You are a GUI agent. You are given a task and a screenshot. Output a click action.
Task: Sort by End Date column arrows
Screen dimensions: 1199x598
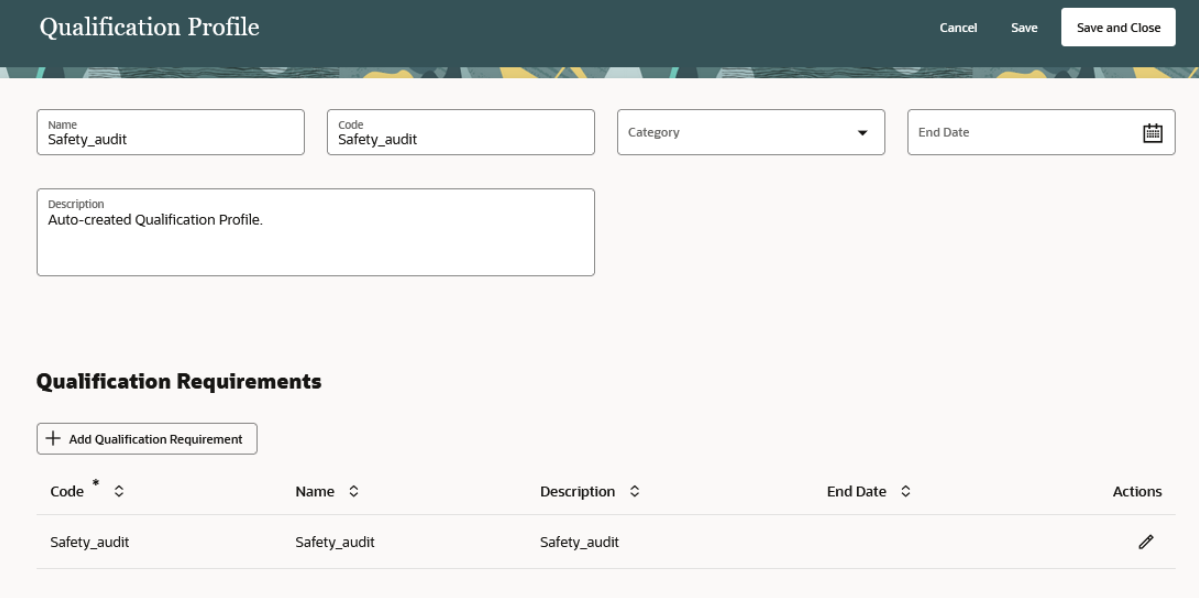pos(905,492)
